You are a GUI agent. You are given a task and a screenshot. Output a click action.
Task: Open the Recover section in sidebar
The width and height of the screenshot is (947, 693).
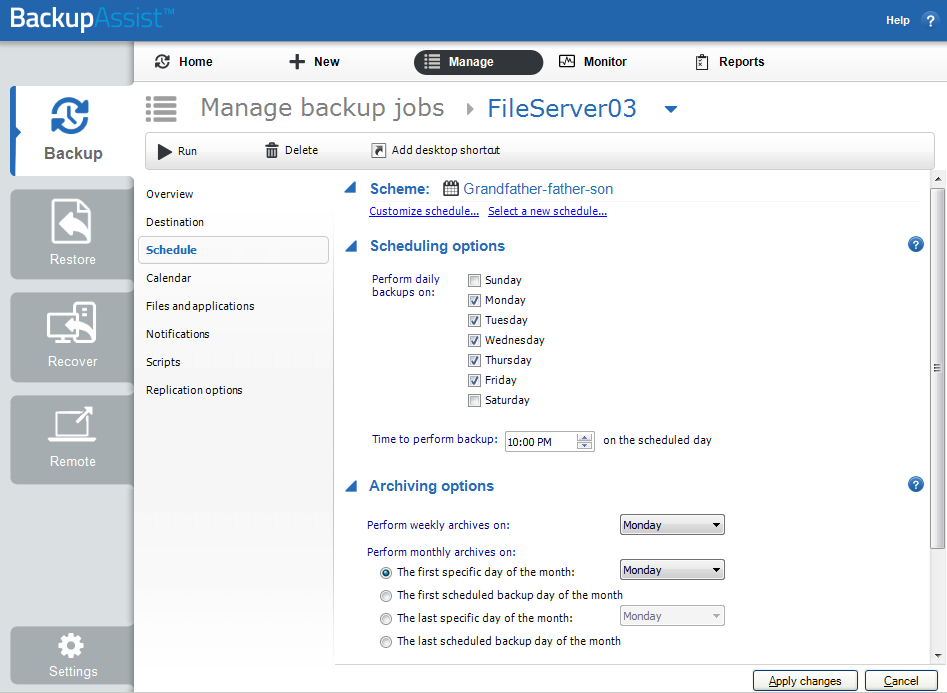click(72, 337)
